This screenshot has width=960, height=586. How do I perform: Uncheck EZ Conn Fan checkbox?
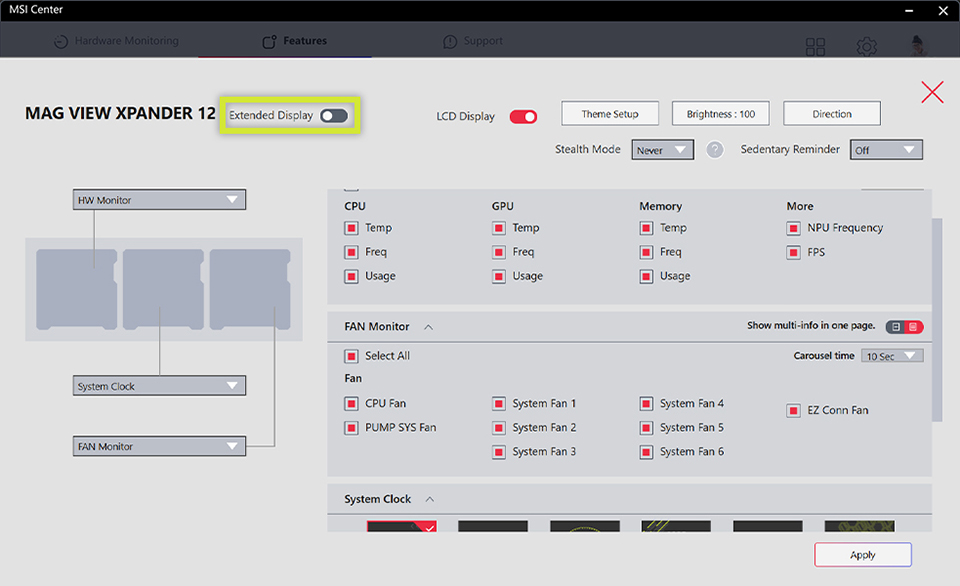click(x=793, y=410)
